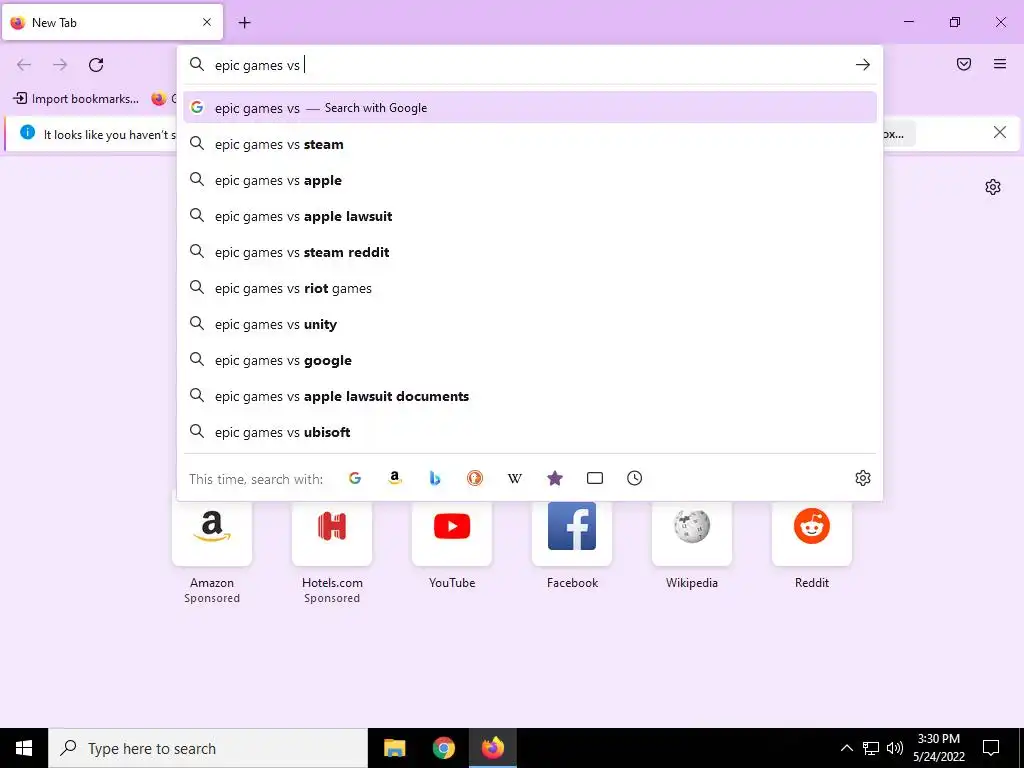Choose suggestion 'epic games vs ubisoft'

[x=530, y=432]
